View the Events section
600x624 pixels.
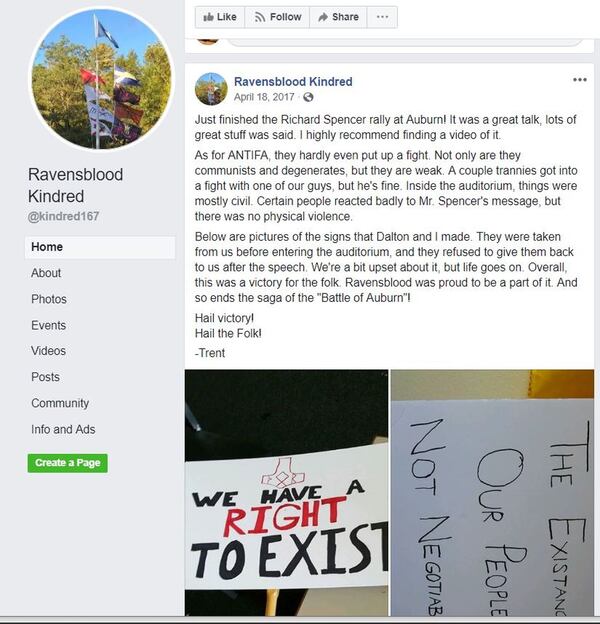[49, 326]
